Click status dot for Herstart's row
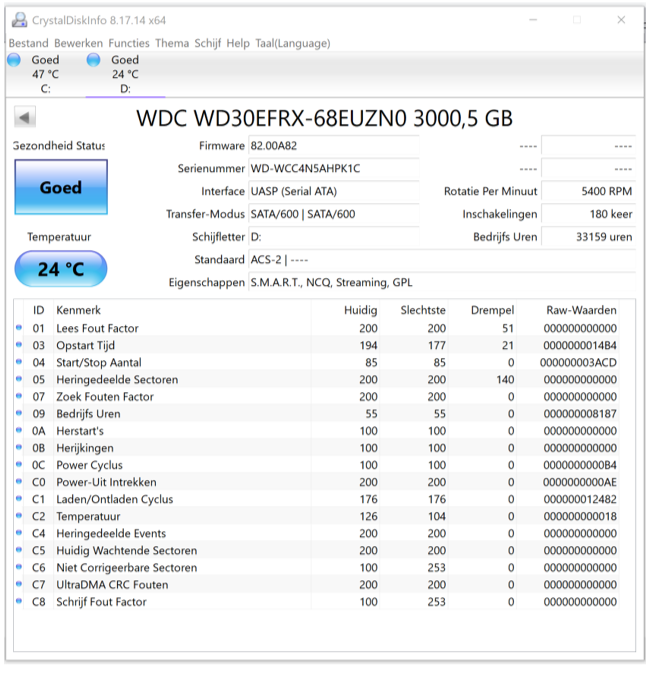This screenshot has width=652, height=688. pos(19,430)
